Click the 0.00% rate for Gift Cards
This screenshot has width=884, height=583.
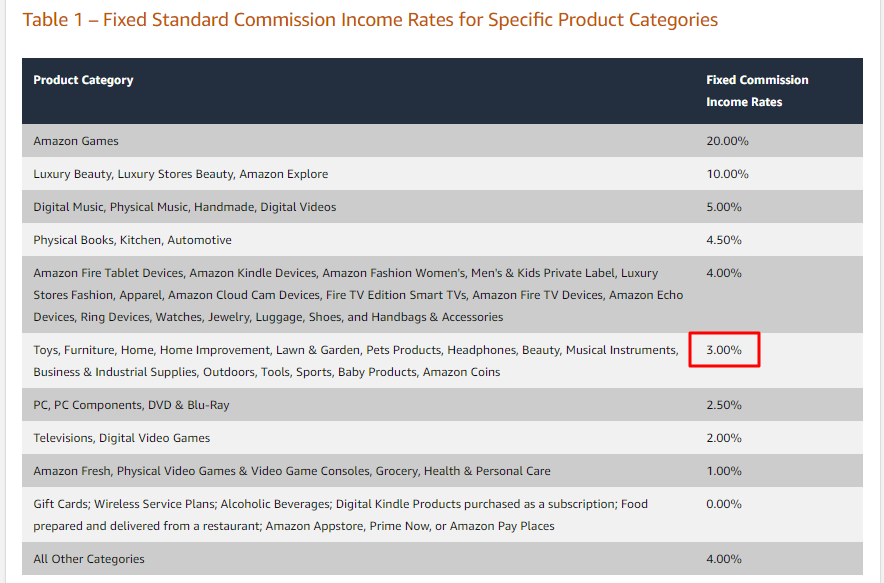click(x=724, y=504)
